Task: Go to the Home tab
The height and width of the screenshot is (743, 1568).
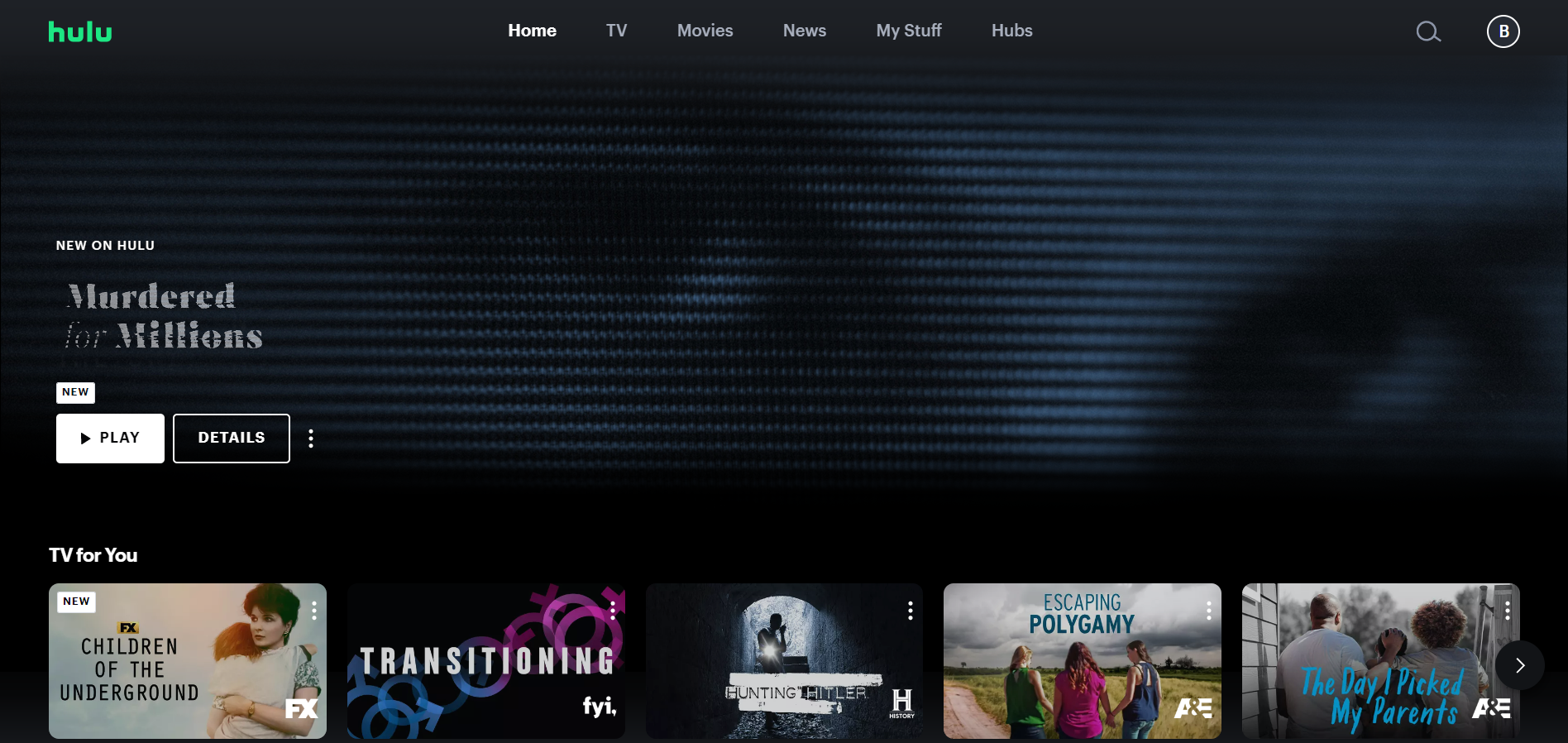Action: coord(532,31)
